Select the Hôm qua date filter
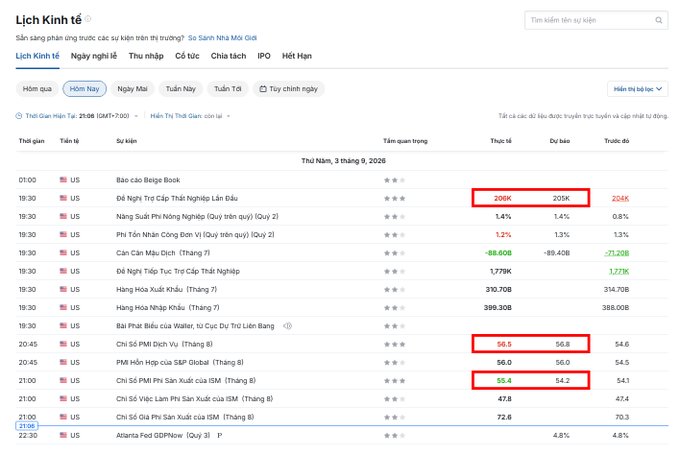 (37, 89)
